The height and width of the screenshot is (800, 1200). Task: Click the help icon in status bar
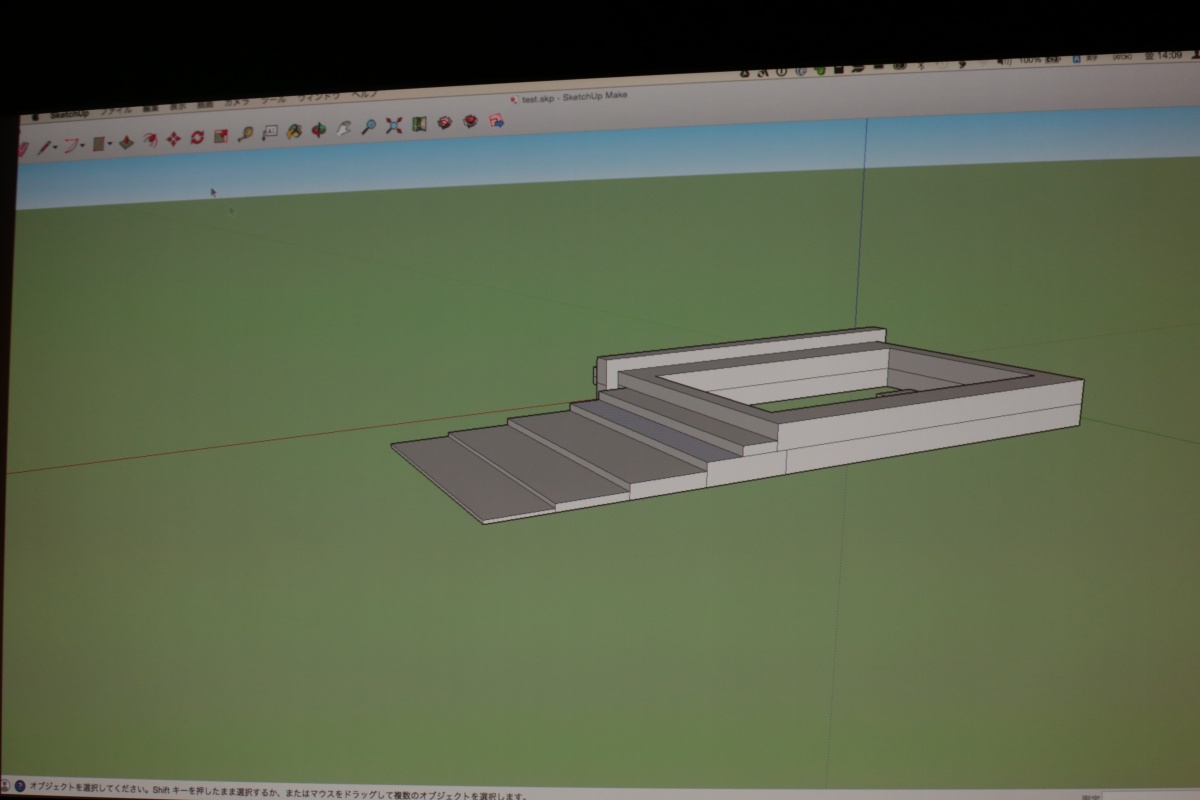click(20, 786)
